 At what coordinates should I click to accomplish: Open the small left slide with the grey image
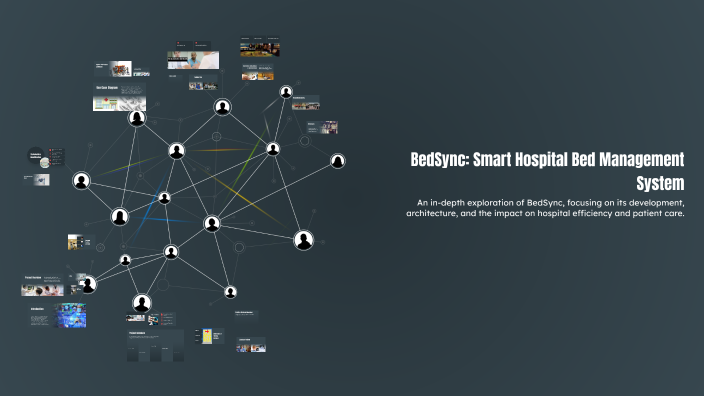pyautogui.click(x=36, y=180)
